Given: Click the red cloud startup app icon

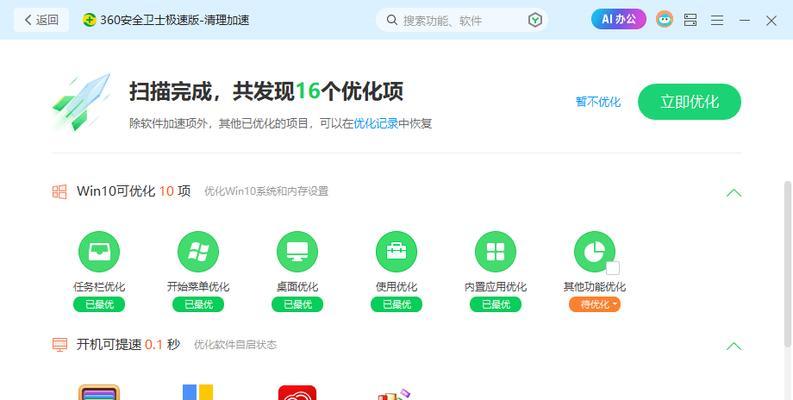Looking at the screenshot, I should (x=297, y=392).
